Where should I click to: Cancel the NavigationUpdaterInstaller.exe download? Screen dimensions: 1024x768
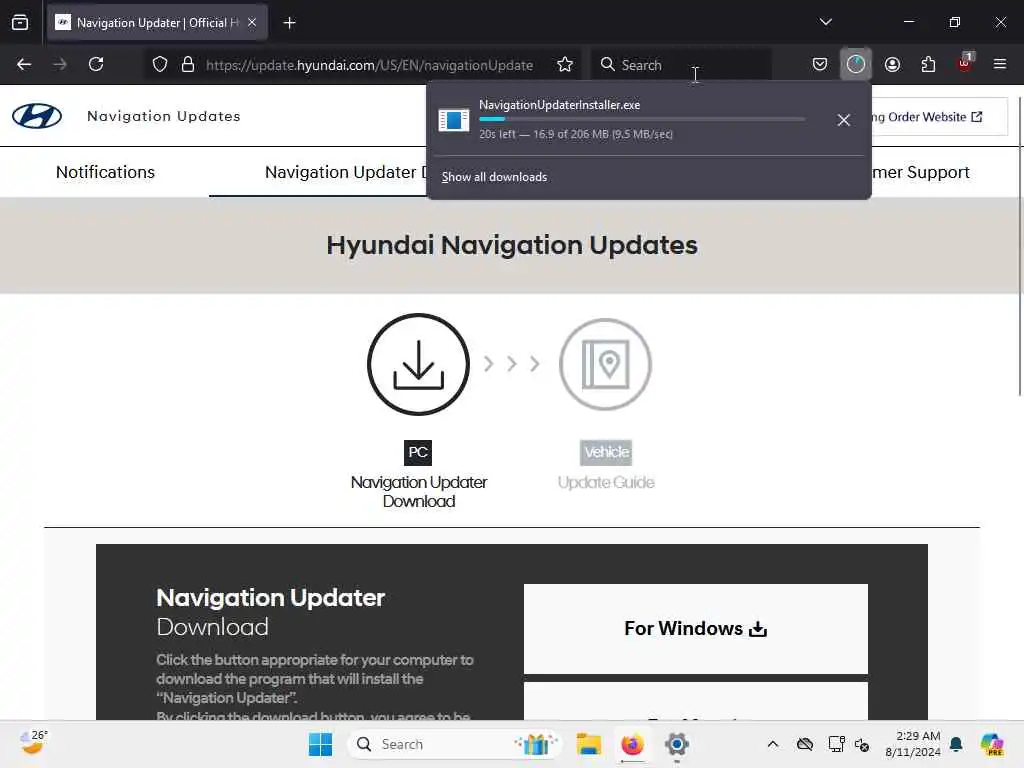844,120
